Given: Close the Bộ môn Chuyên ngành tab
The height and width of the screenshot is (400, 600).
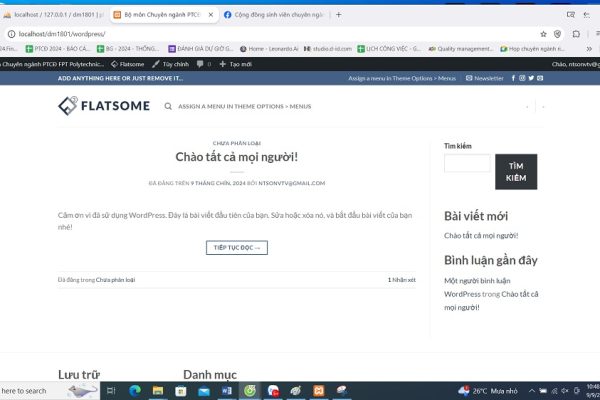Looking at the screenshot, I should point(210,15).
